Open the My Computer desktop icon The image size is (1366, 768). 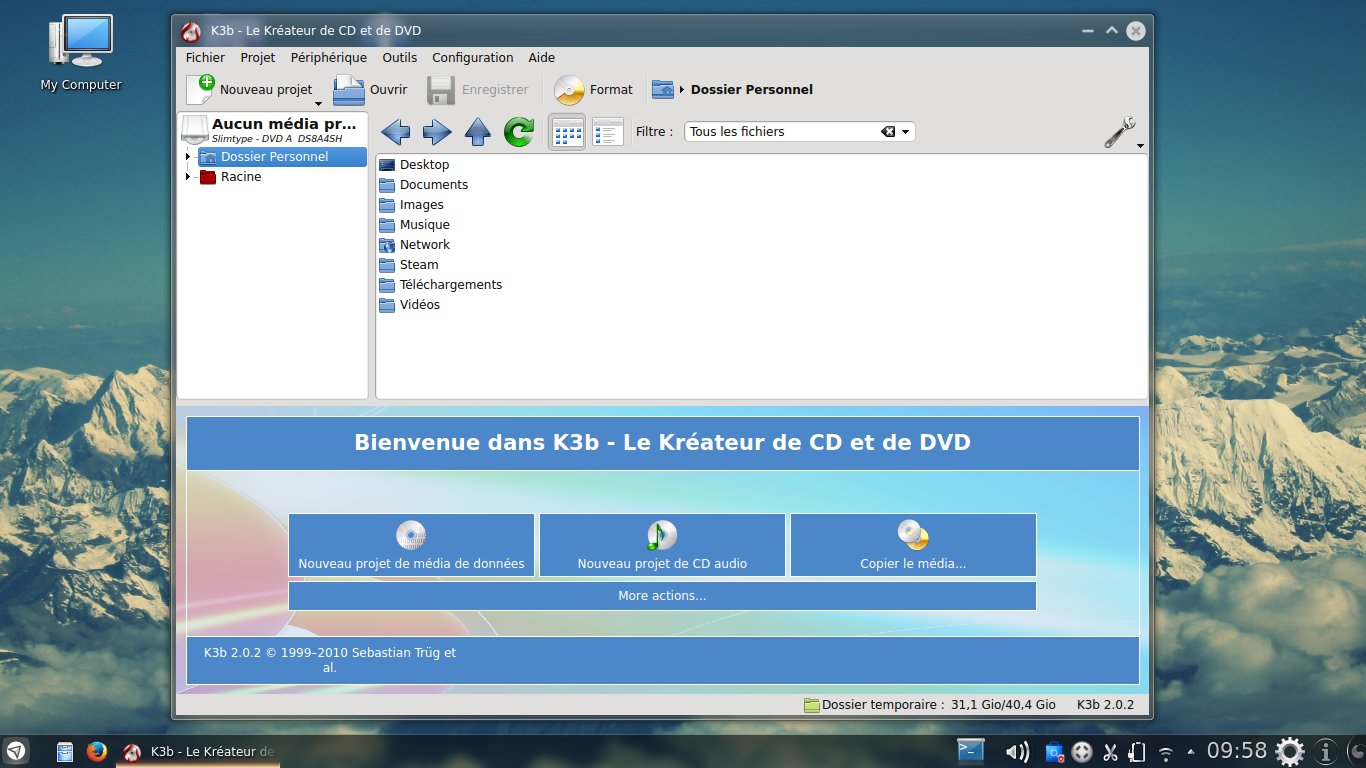pyautogui.click(x=80, y=53)
